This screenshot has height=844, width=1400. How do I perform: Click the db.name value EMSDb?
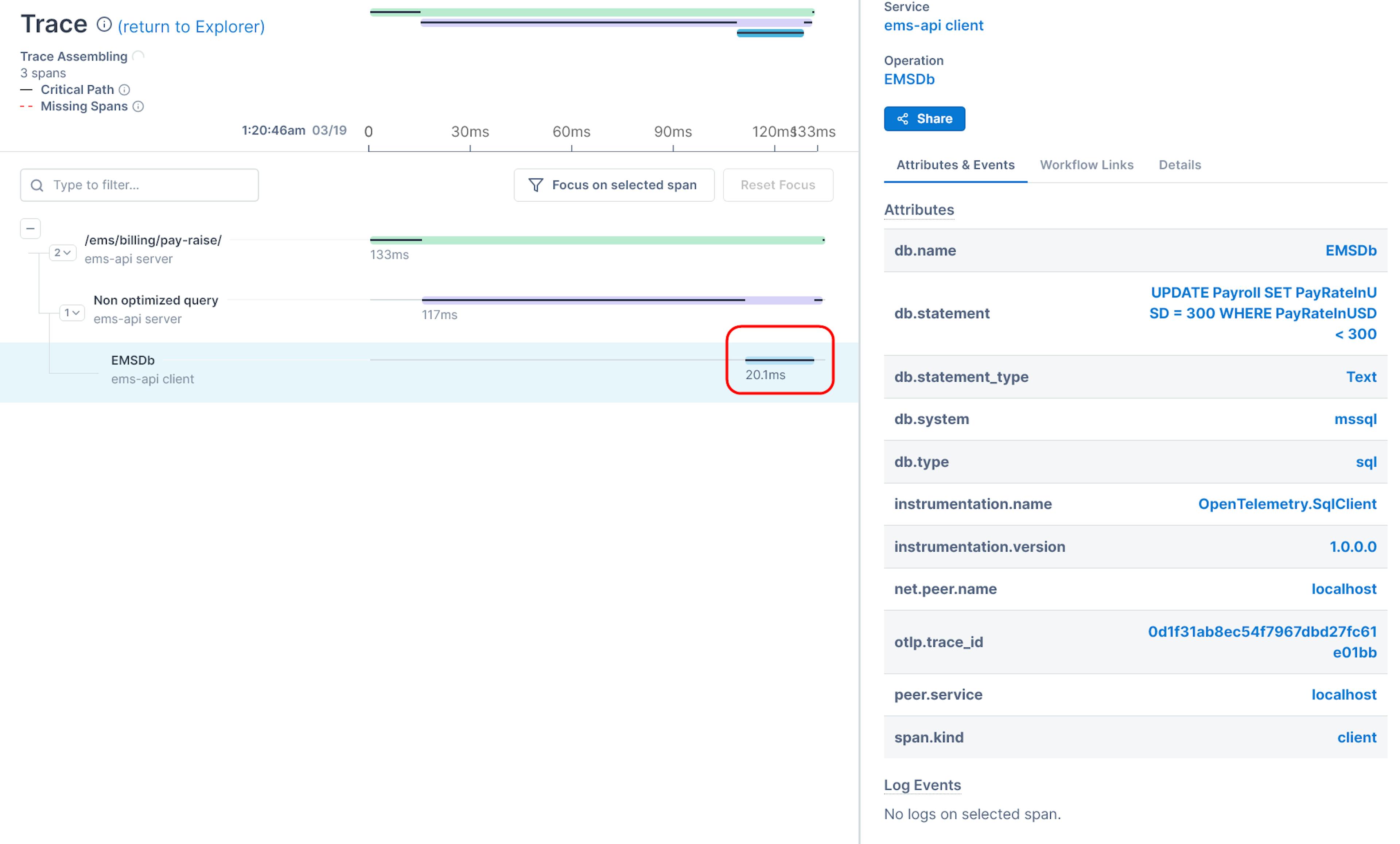[1350, 250]
